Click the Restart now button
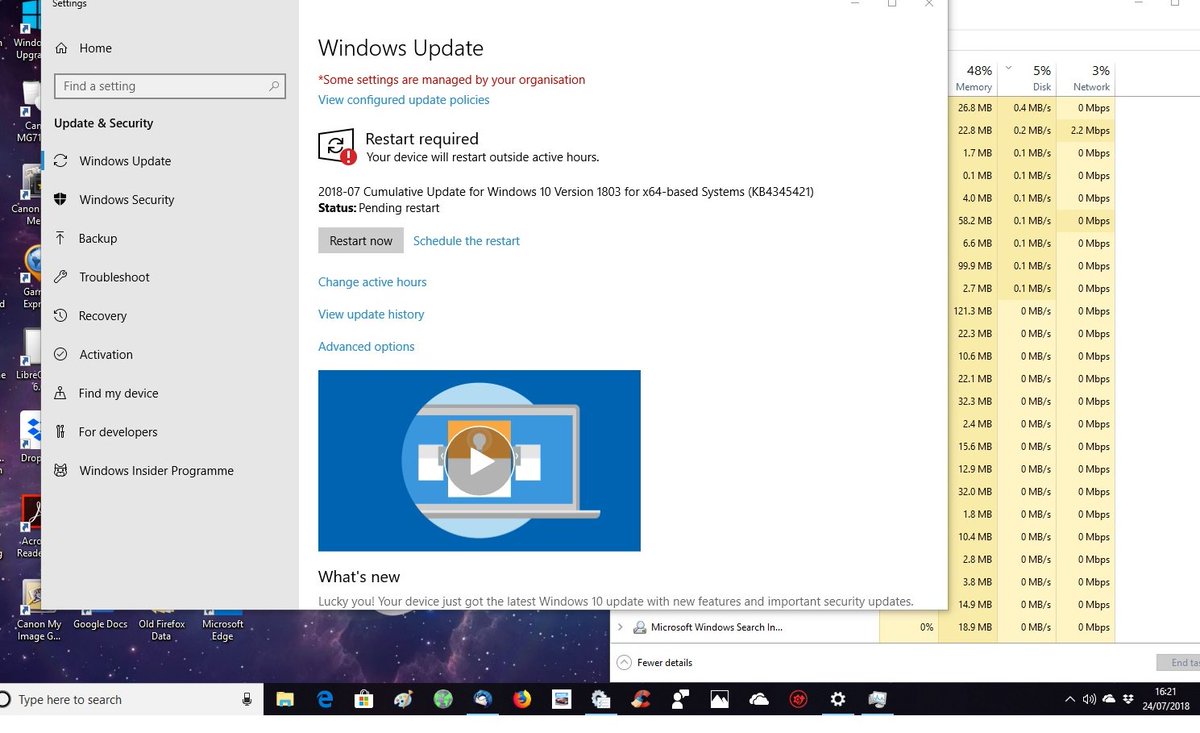 pos(361,241)
